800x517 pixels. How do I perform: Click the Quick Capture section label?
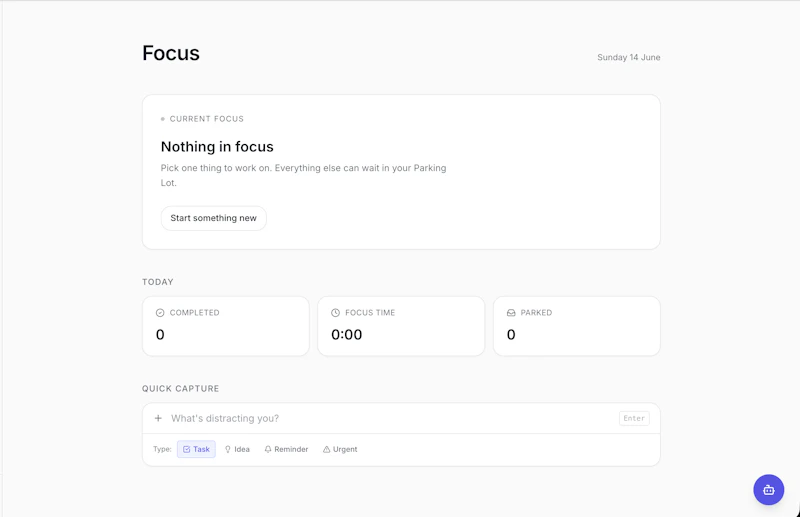tap(181, 388)
